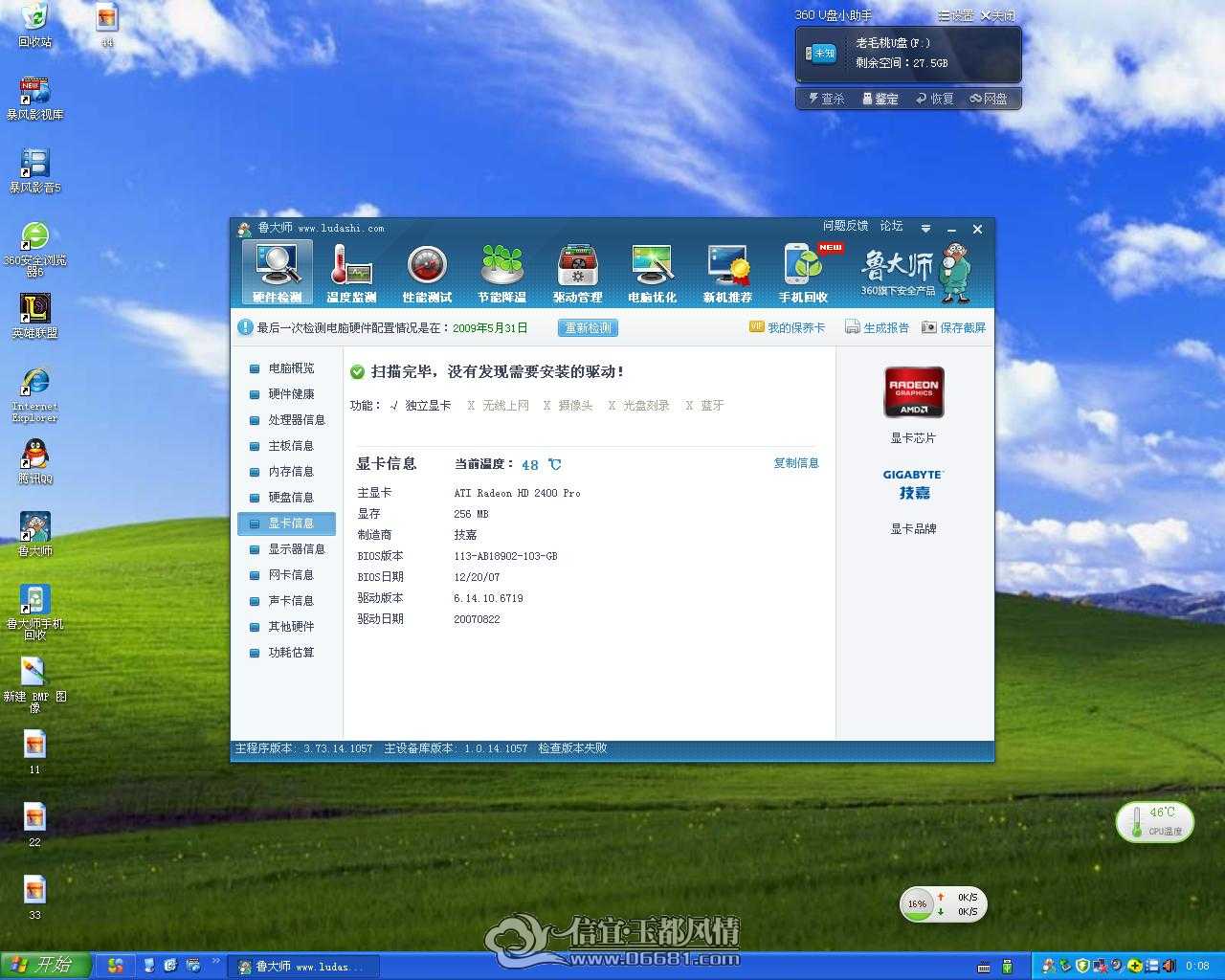Open the 新机推荐 section

point(727,273)
